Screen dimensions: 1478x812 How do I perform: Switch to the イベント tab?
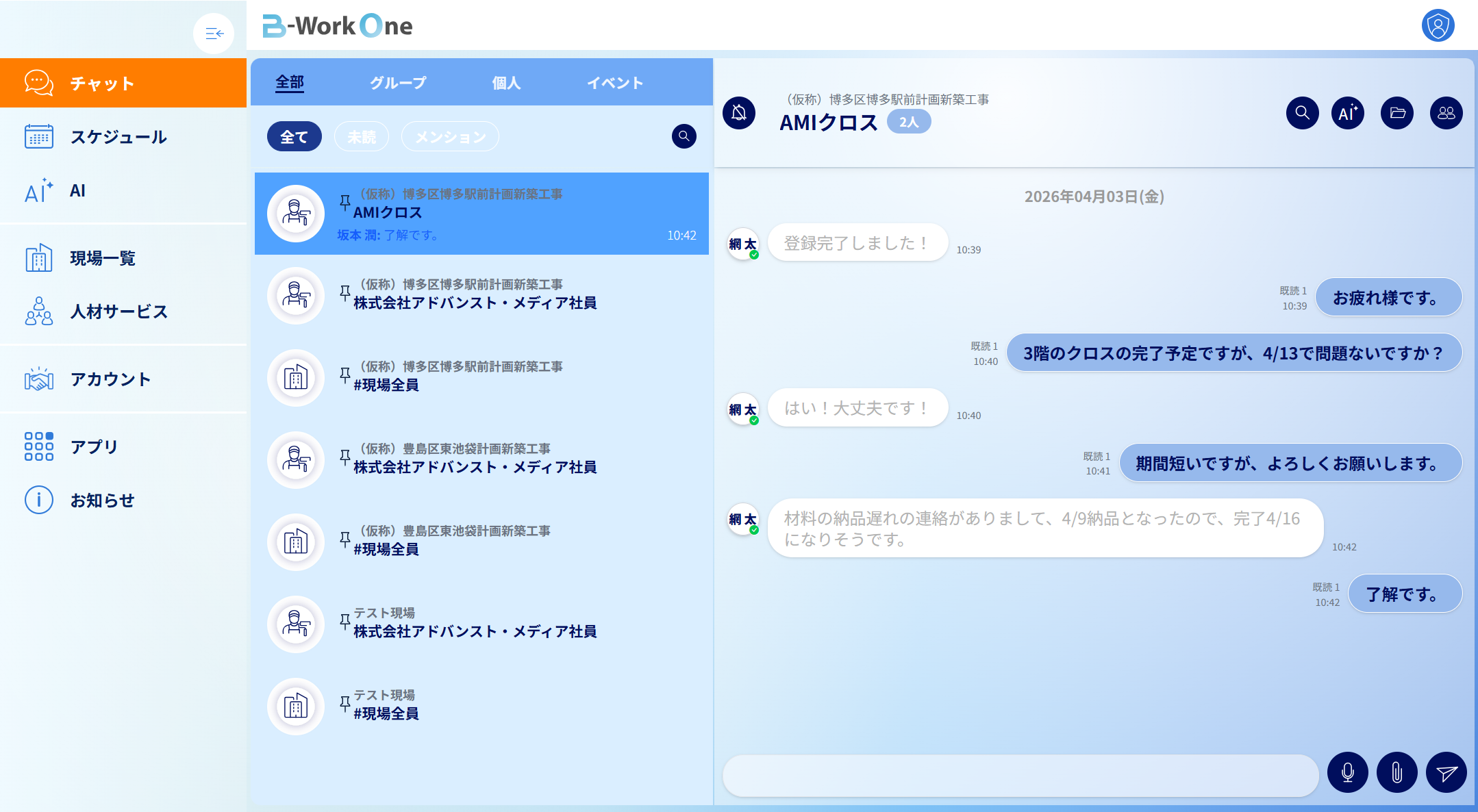[615, 83]
